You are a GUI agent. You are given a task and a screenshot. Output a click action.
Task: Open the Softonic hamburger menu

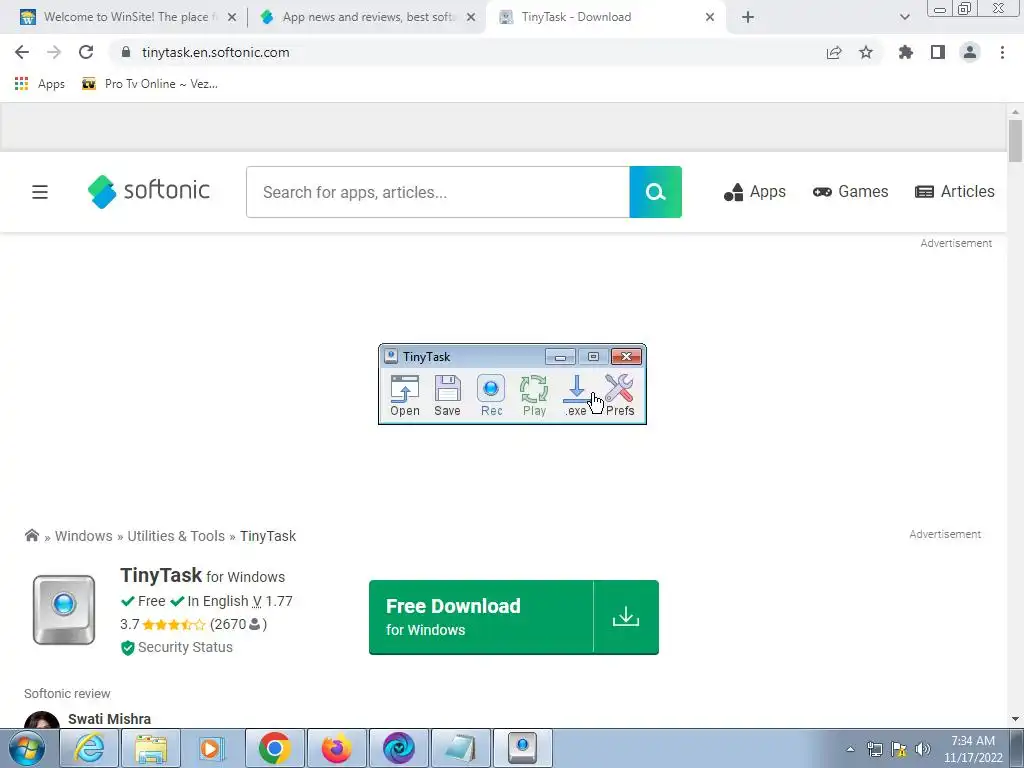tap(40, 192)
